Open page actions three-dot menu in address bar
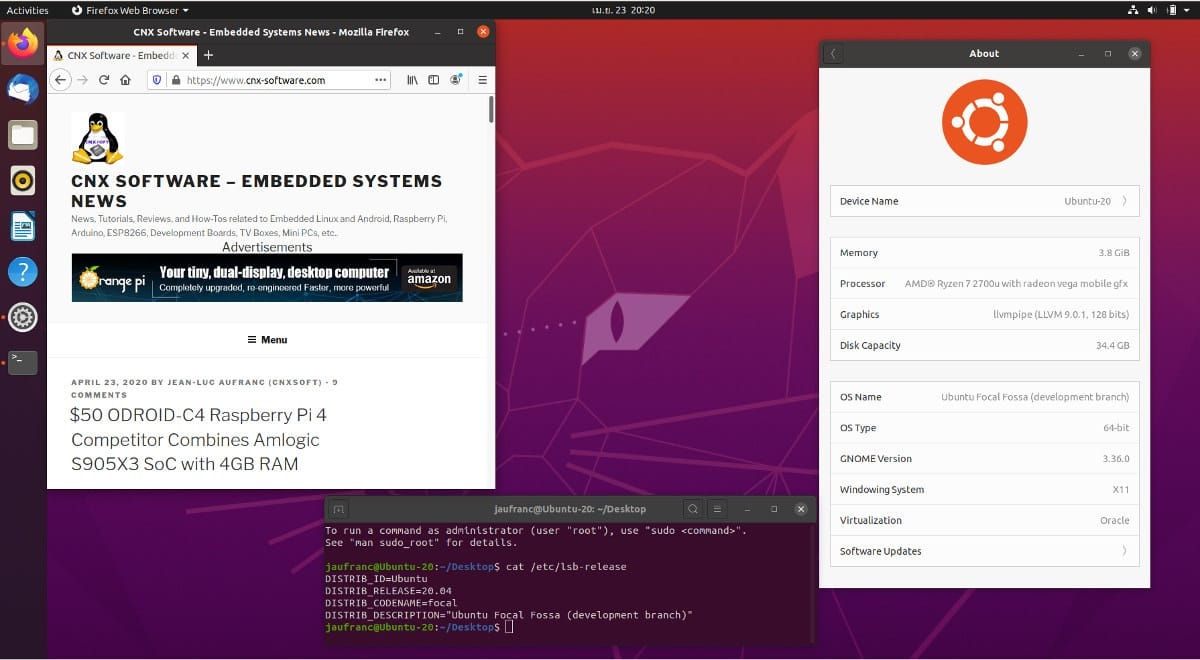 tap(381, 80)
